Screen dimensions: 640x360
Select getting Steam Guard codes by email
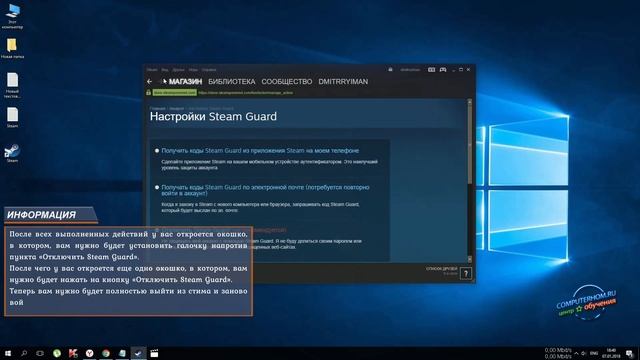coord(157,187)
